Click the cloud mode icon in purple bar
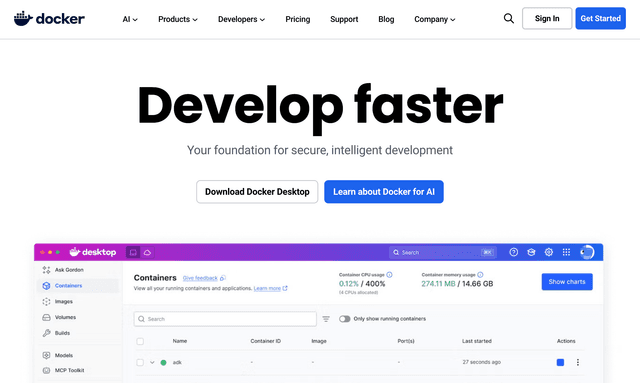640x383 pixels. coord(147,252)
